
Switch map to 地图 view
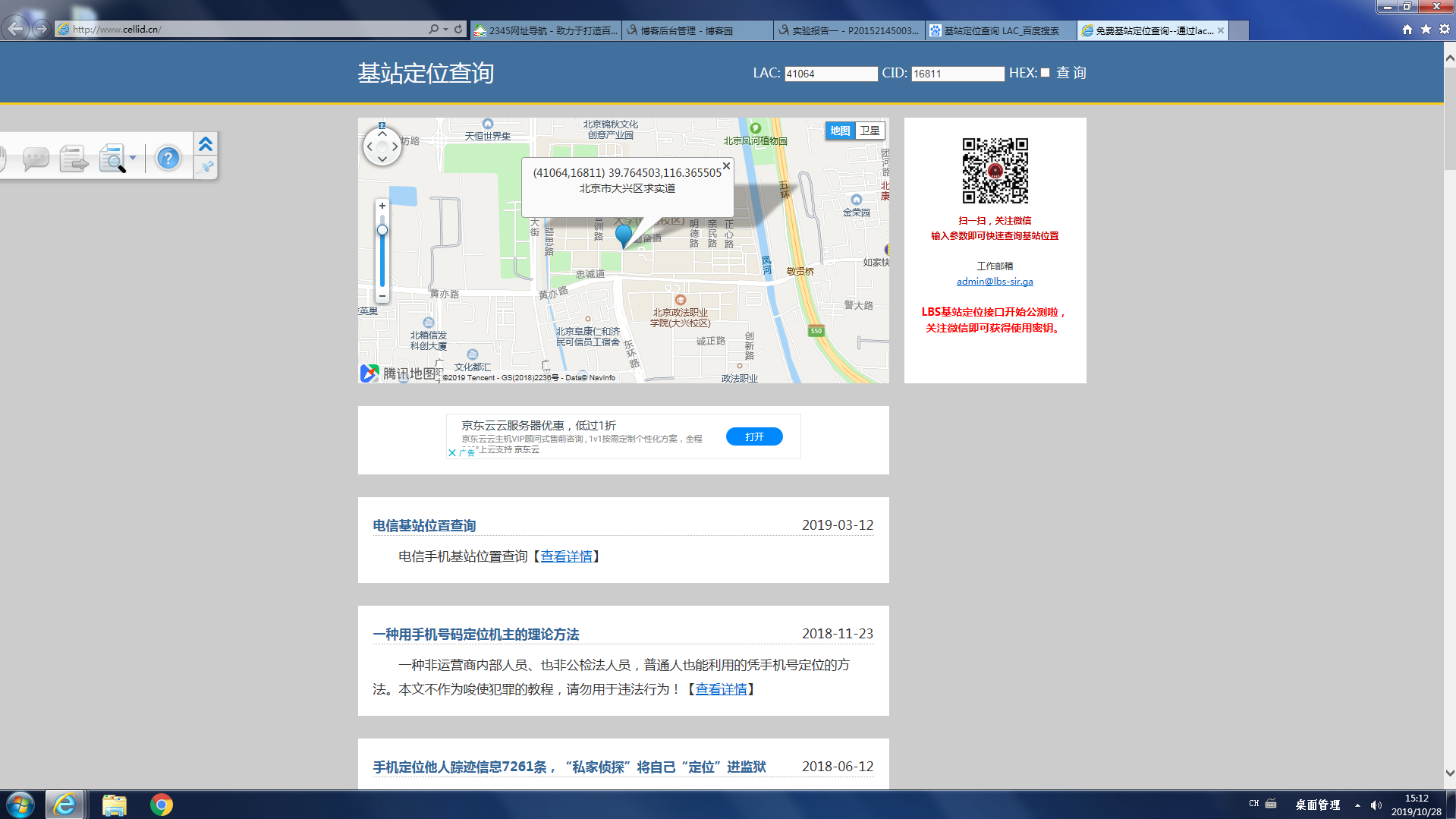(840, 131)
